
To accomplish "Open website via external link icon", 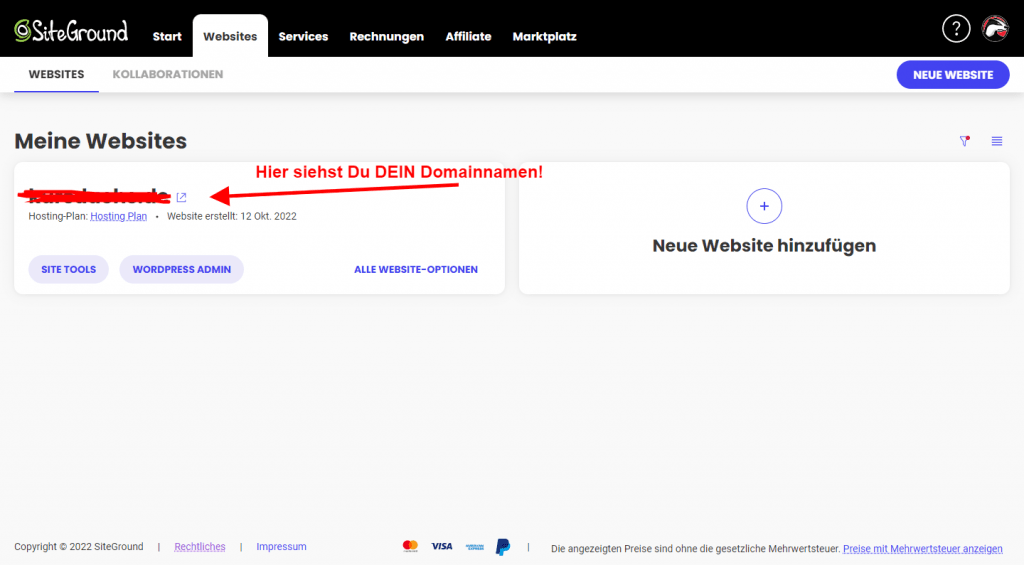I will tap(182, 197).
